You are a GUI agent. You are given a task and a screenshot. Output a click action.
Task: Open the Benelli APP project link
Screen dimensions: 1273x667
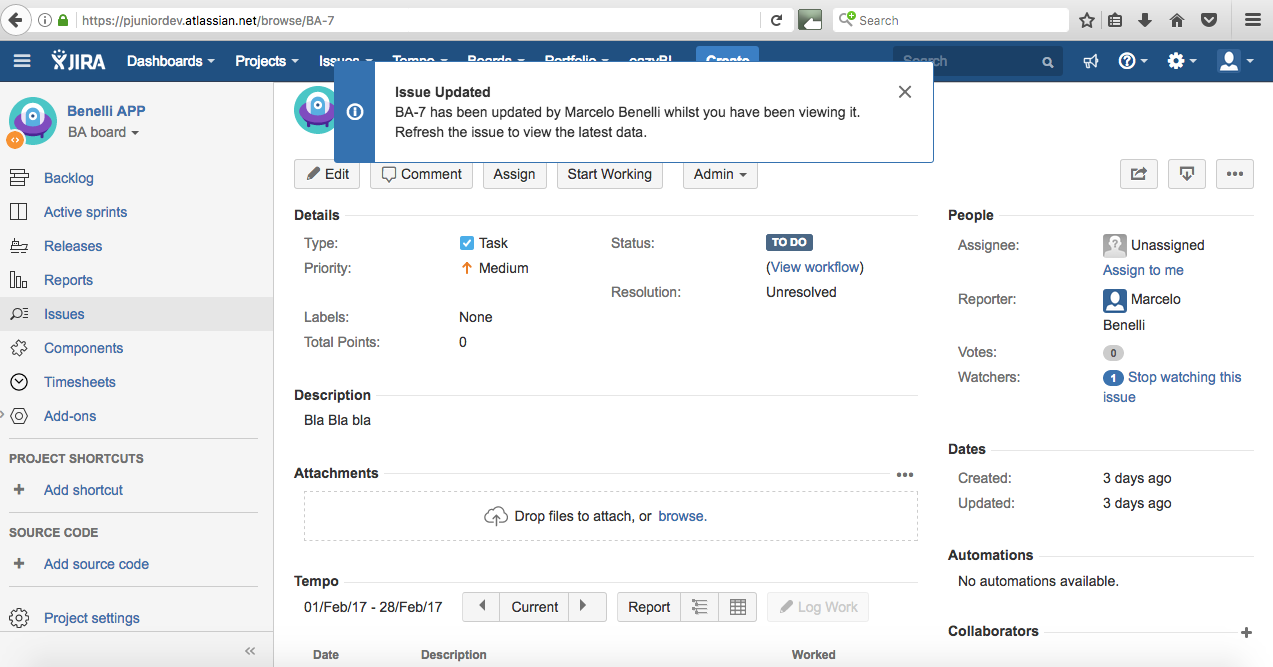[106, 111]
